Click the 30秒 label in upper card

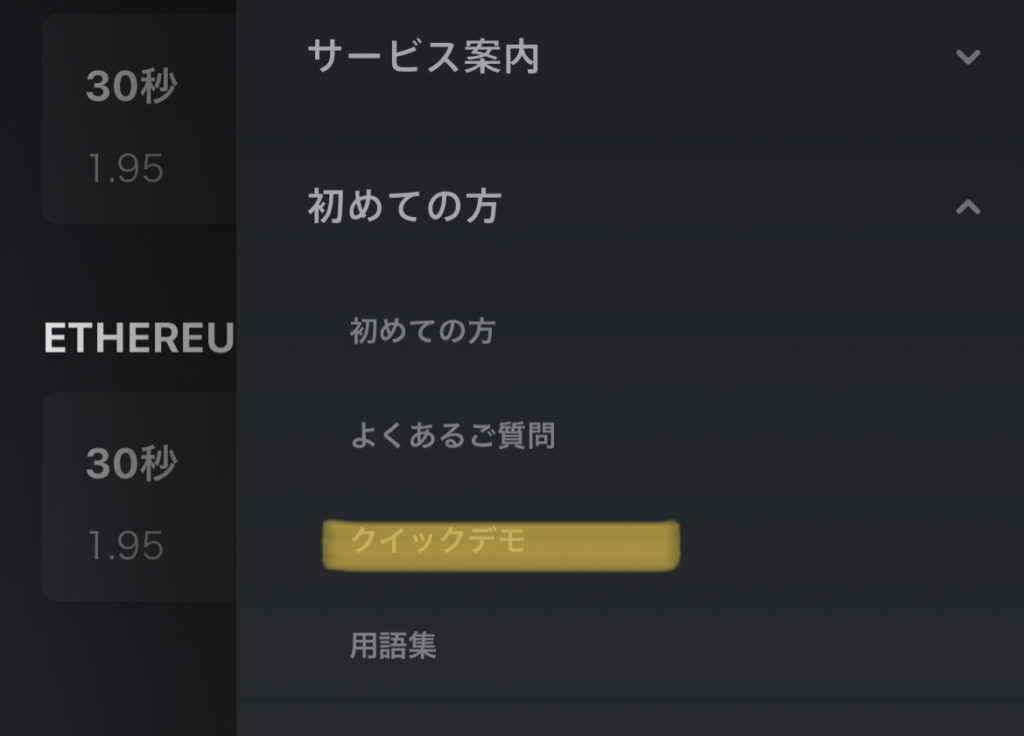click(x=131, y=87)
